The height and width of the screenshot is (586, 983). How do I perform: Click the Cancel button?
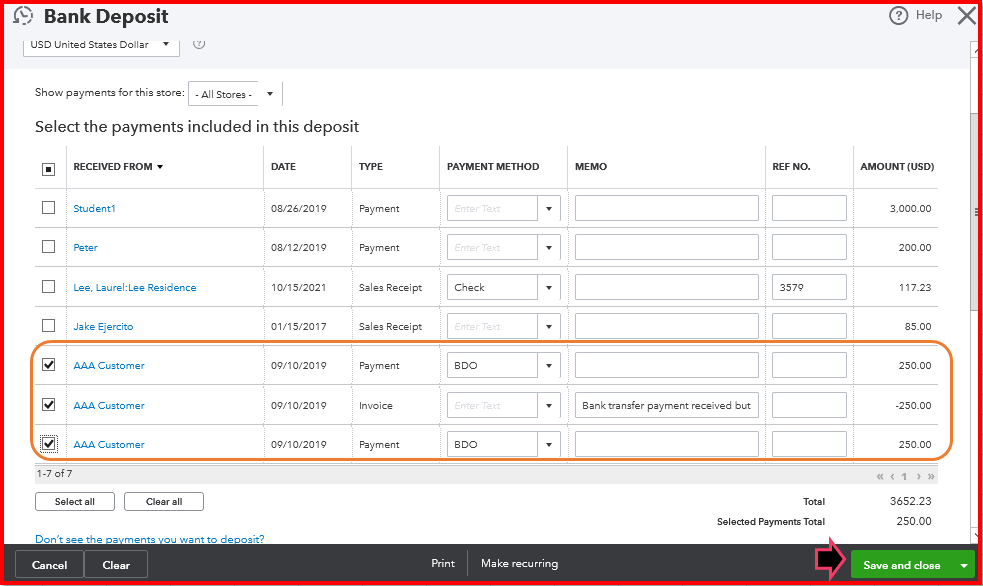point(50,565)
